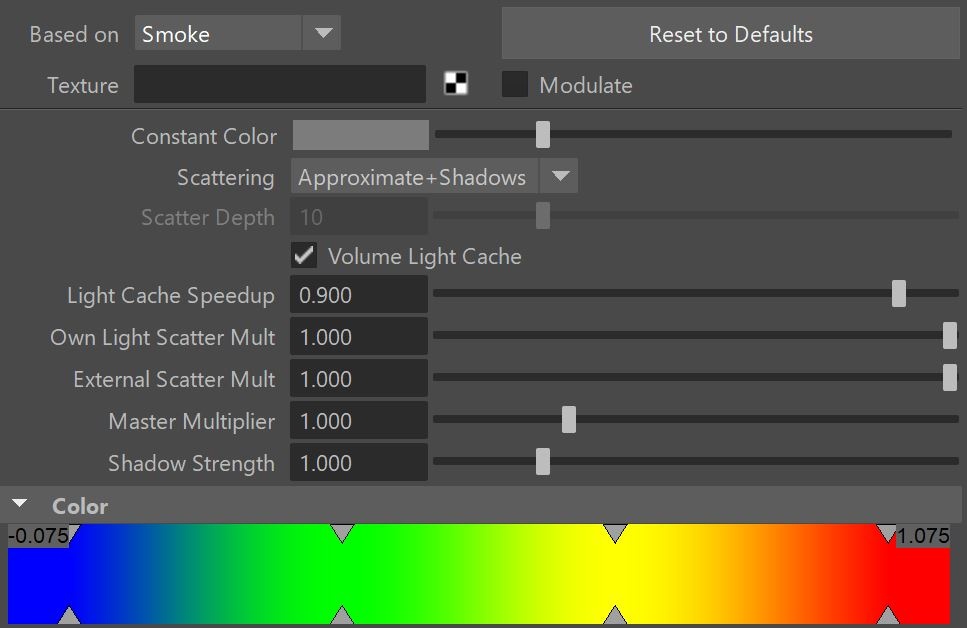Image resolution: width=967 pixels, height=628 pixels.
Task: Click the Shadow Strength value field
Action: pyautogui.click(x=359, y=462)
